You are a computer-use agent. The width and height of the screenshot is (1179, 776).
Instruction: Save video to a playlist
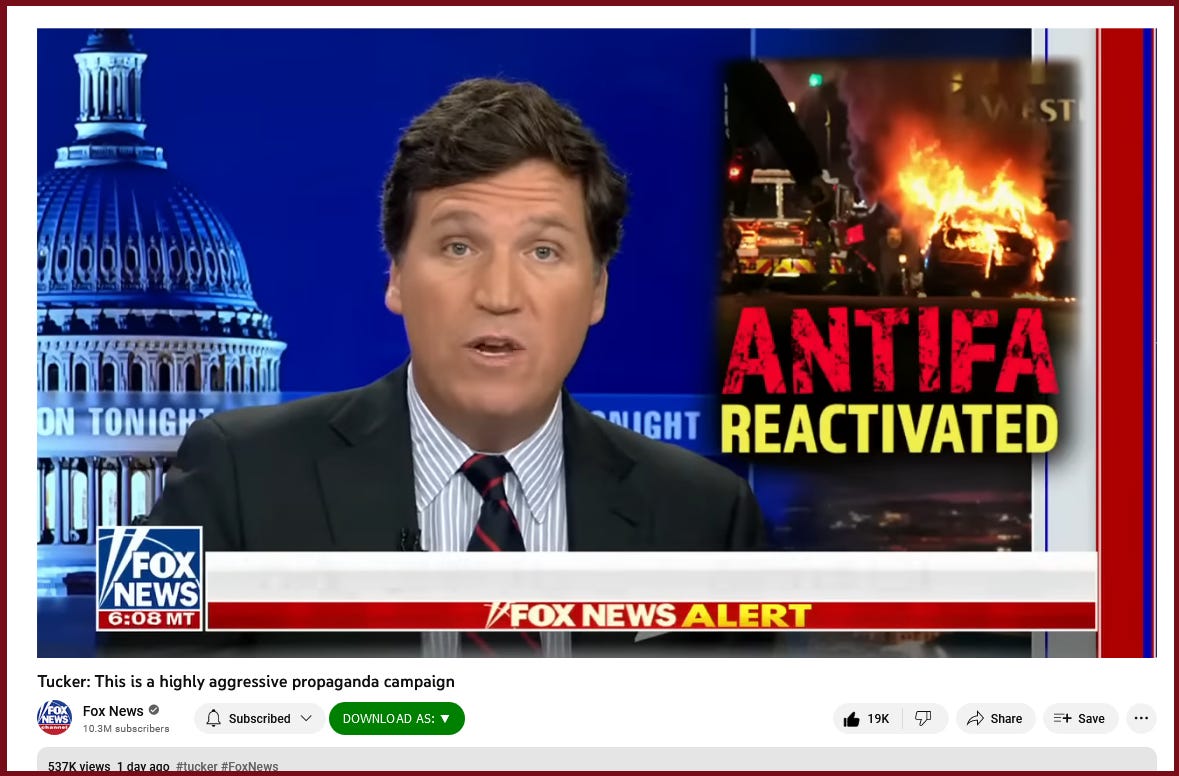click(1078, 719)
